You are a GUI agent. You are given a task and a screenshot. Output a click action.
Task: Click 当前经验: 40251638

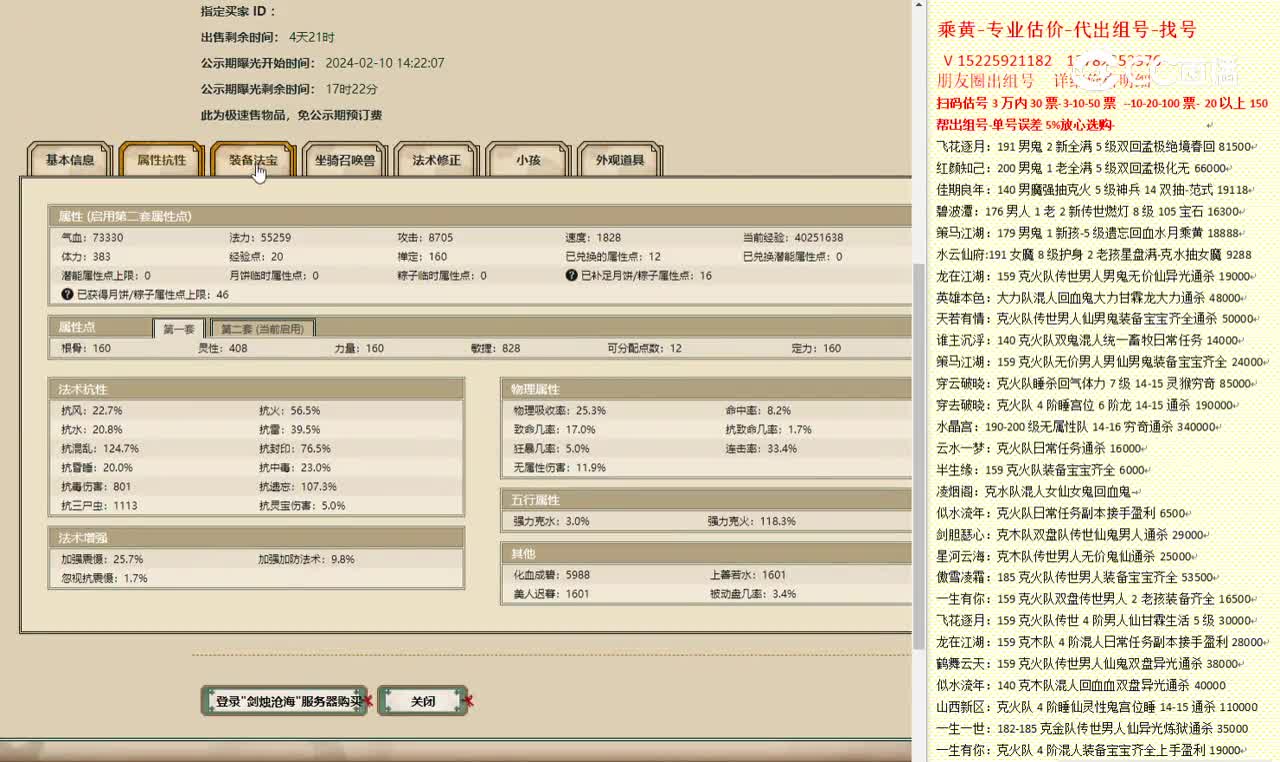[793, 238]
